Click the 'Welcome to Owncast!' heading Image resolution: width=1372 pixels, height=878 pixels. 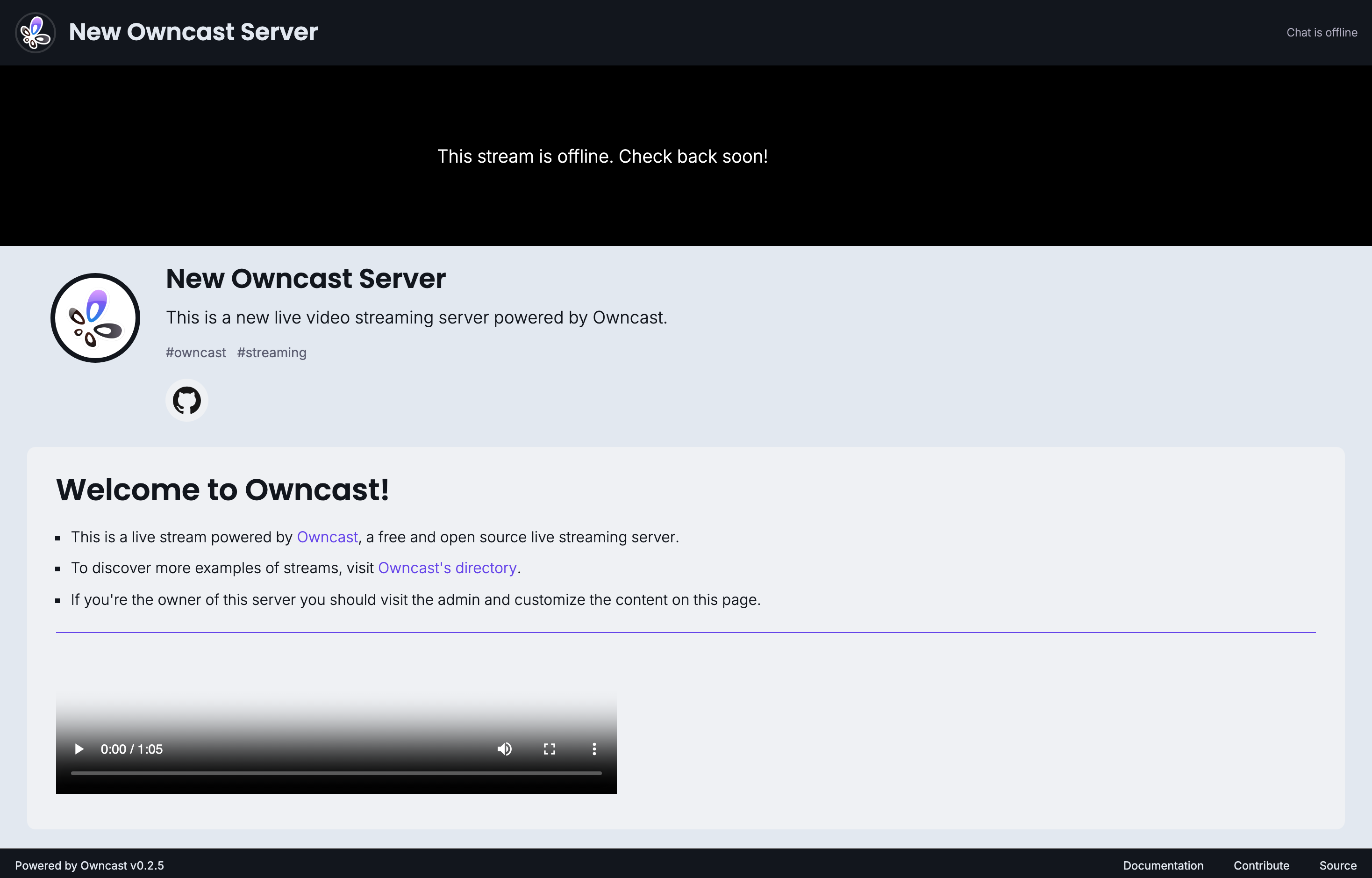pos(223,490)
